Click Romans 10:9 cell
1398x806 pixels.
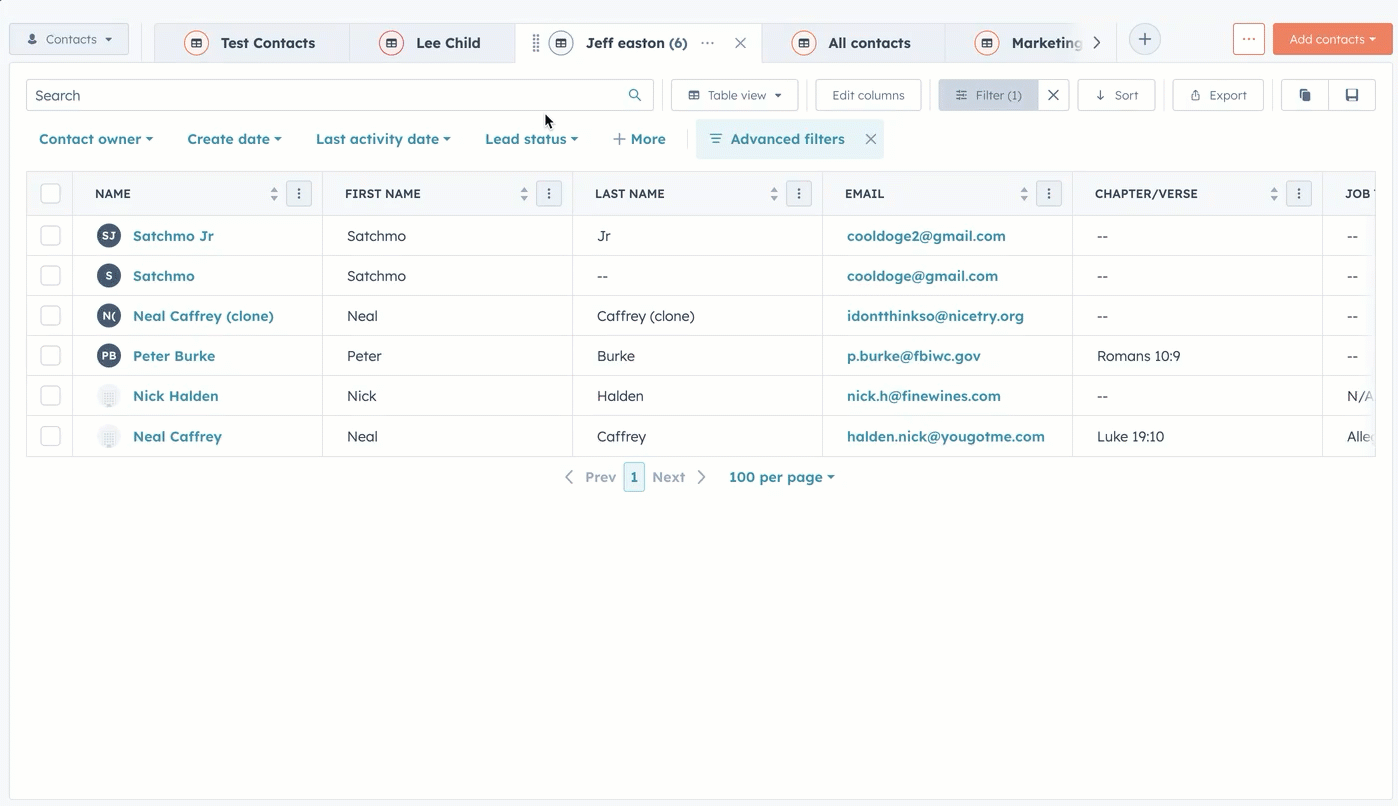point(1138,356)
